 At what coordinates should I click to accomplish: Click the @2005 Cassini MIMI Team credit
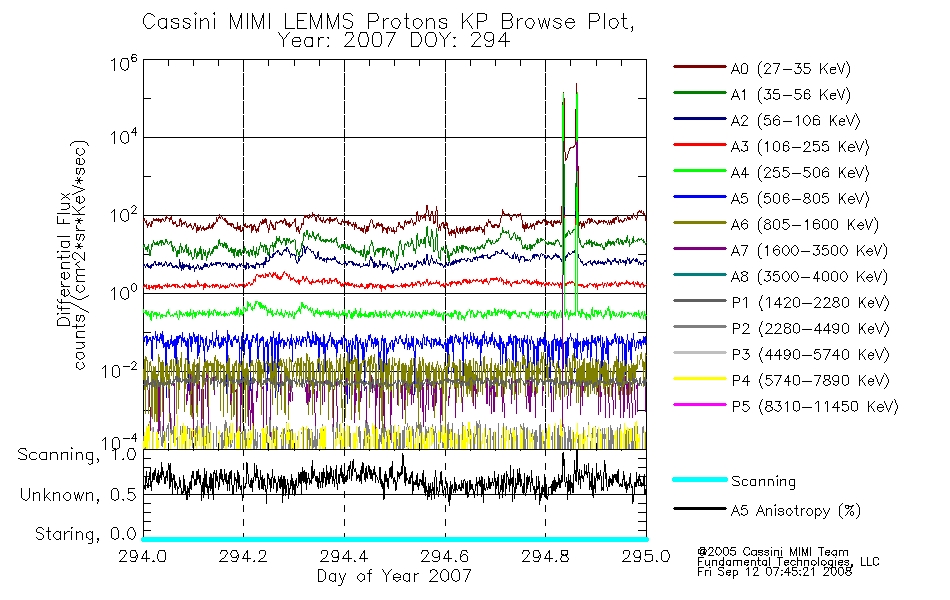(773, 552)
